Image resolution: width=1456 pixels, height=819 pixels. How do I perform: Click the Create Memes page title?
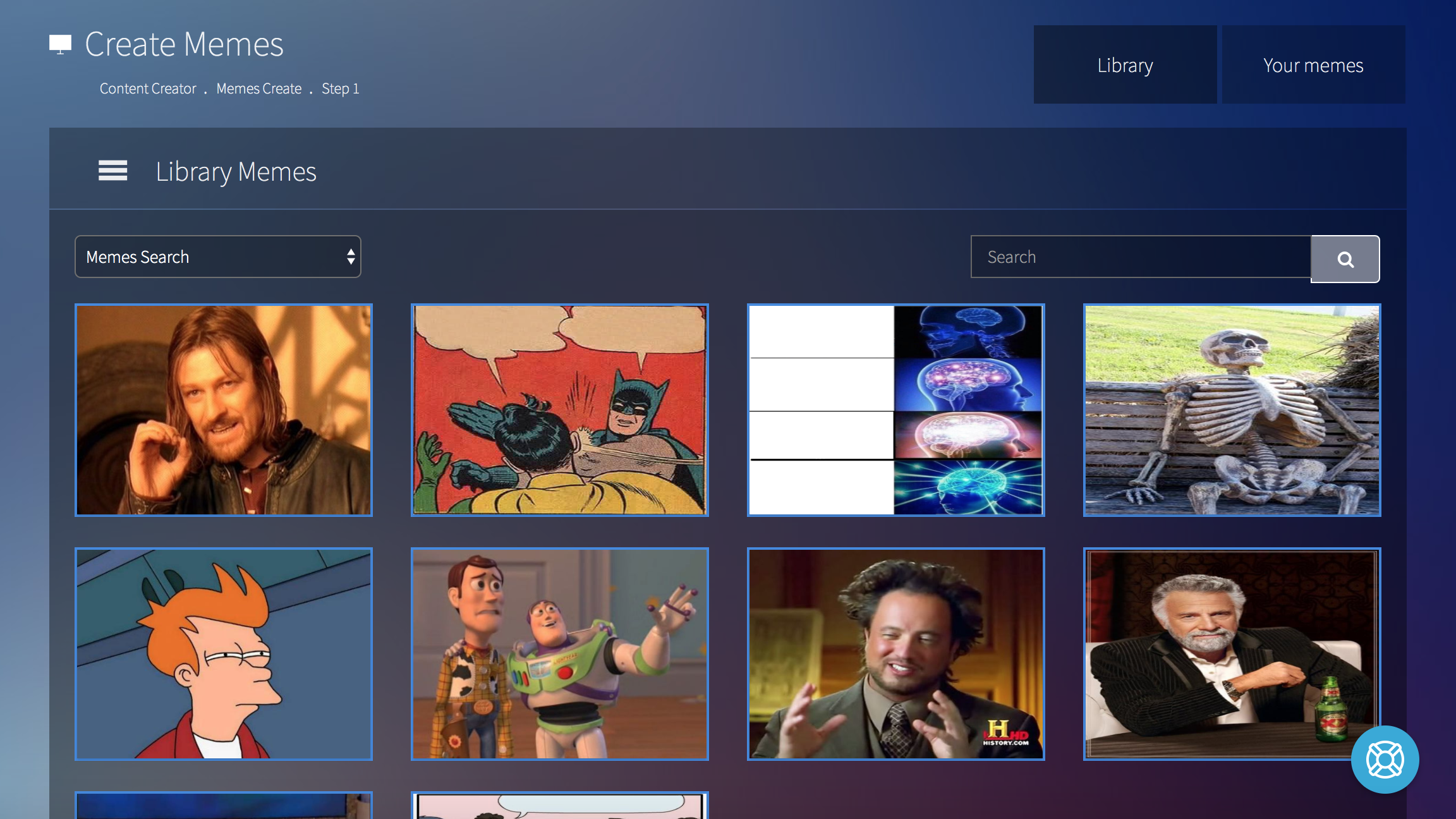184,44
